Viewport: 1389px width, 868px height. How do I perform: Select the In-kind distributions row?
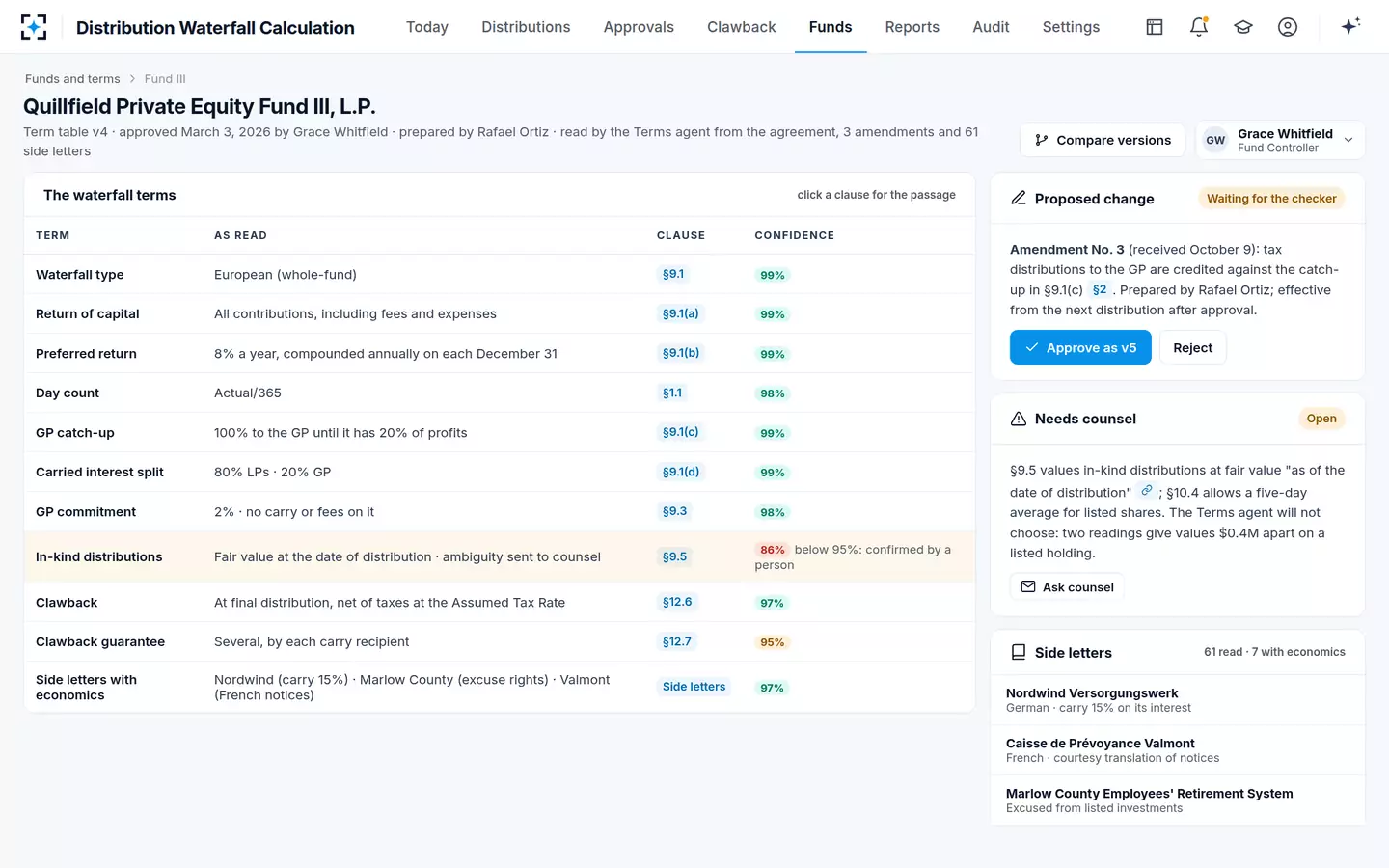coord(500,556)
